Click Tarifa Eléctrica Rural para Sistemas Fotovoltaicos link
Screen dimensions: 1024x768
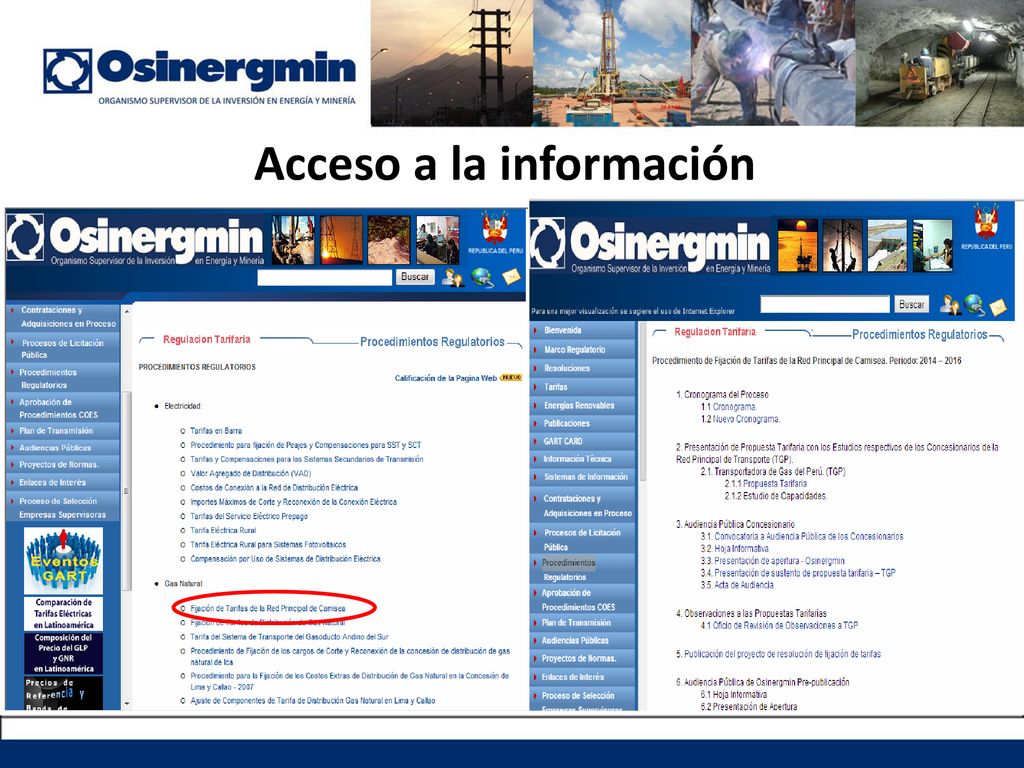point(268,545)
